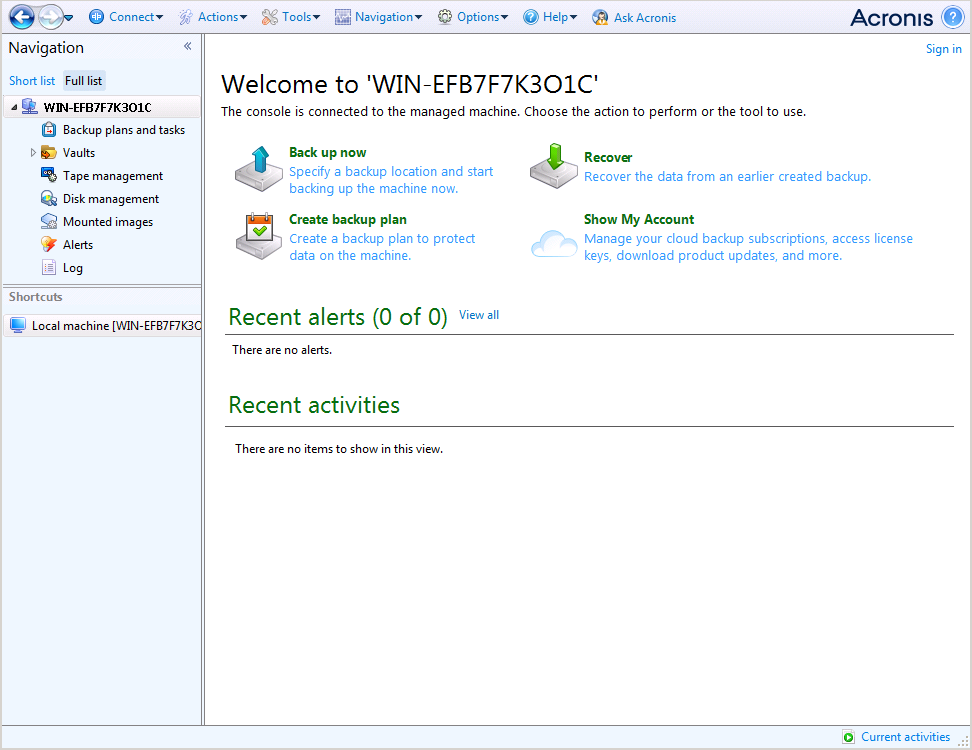972x750 pixels.
Task: Click the 'There are no alerts.' text
Action: 282,350
